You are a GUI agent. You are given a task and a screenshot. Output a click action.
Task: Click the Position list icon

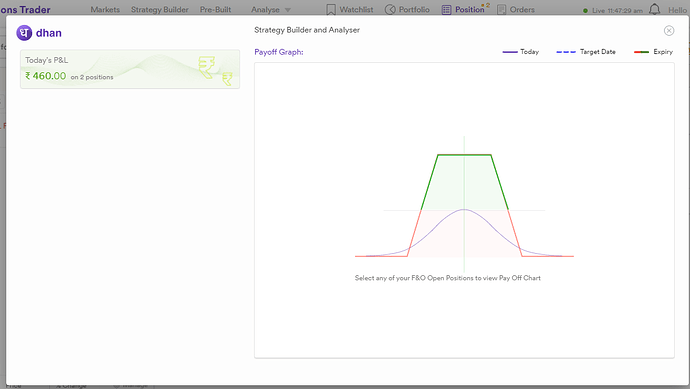point(446,10)
